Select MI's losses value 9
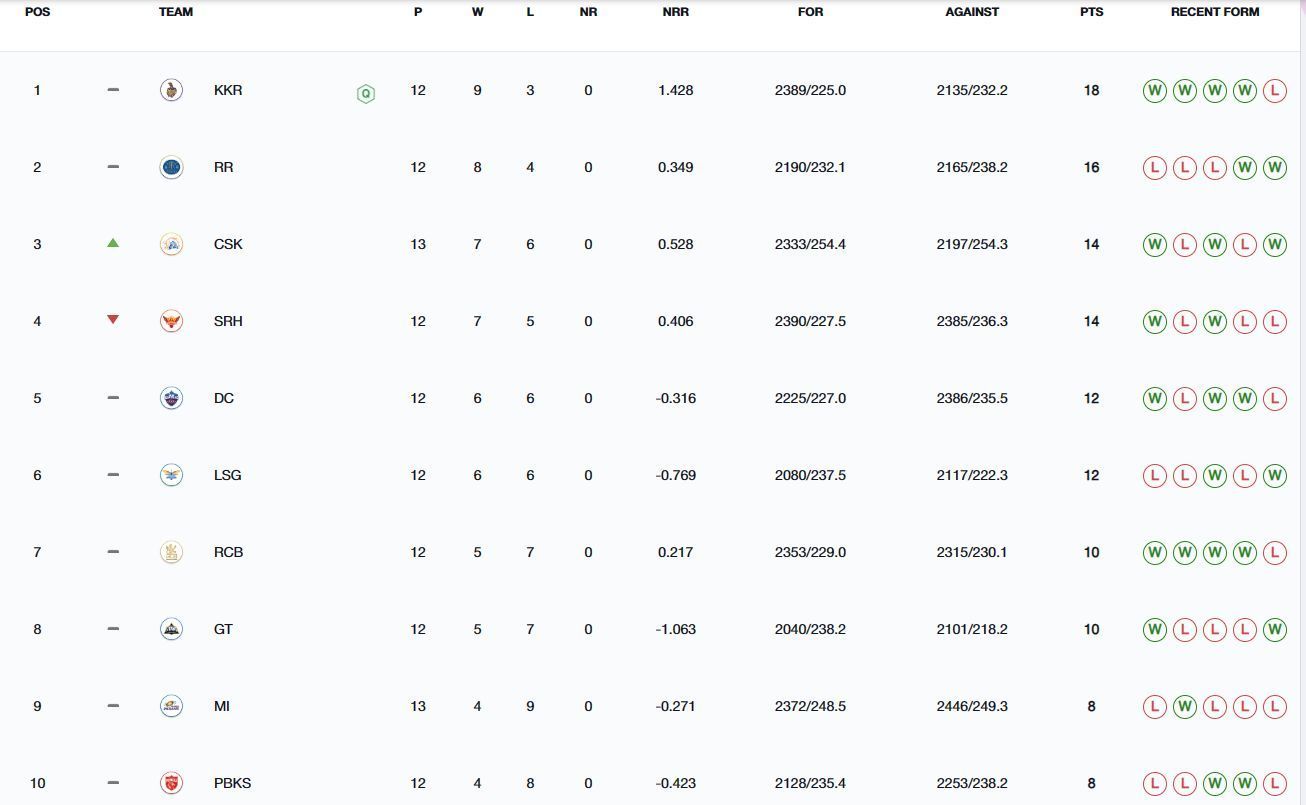 pyautogui.click(x=530, y=706)
